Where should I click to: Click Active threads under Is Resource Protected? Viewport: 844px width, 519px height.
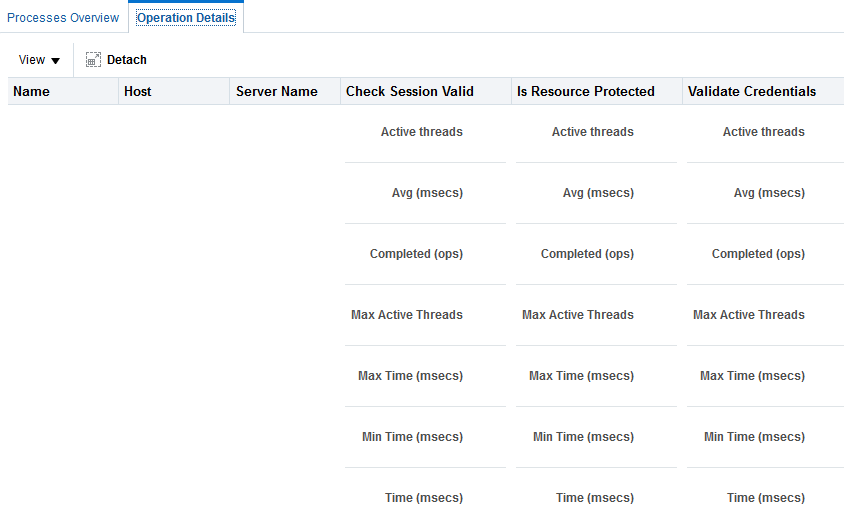click(593, 132)
